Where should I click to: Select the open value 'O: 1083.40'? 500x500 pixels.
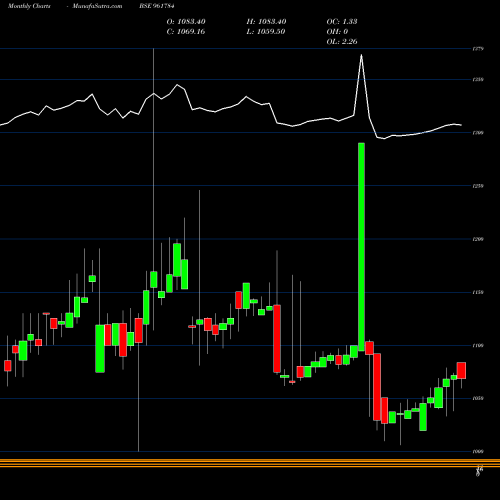[x=186, y=22]
